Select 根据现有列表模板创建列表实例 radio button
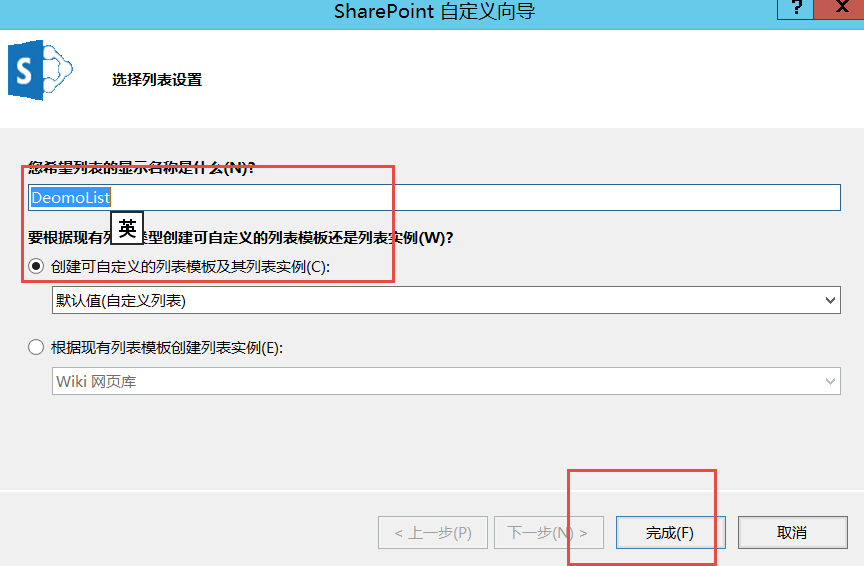The height and width of the screenshot is (566, 864). tap(36, 348)
